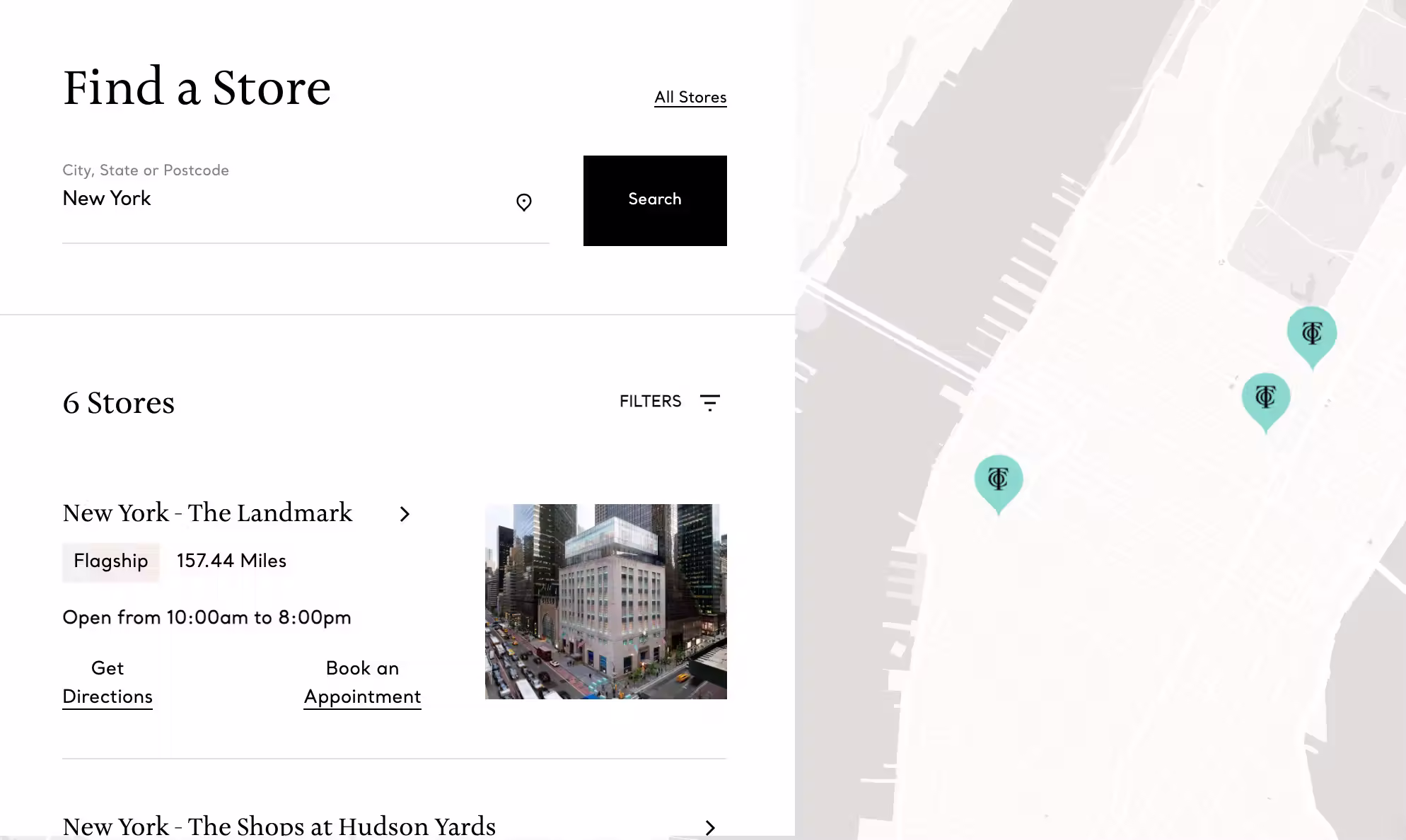Click the arrow icon beside Hudson Yards store
Image resolution: width=1406 pixels, height=840 pixels.
[710, 828]
